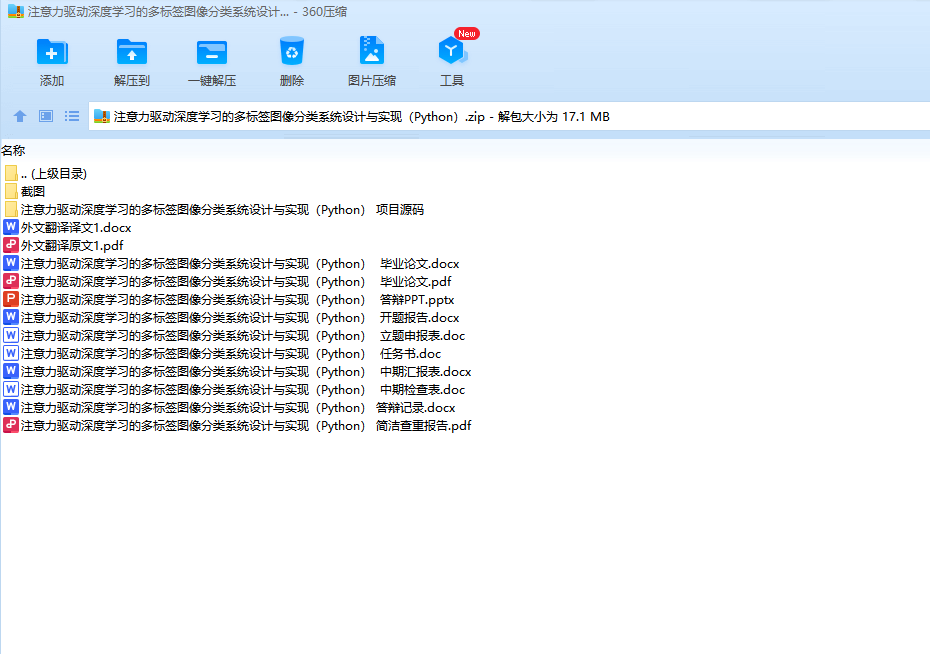Click the Word icon of 毕业论文.docx

[x=11, y=263]
